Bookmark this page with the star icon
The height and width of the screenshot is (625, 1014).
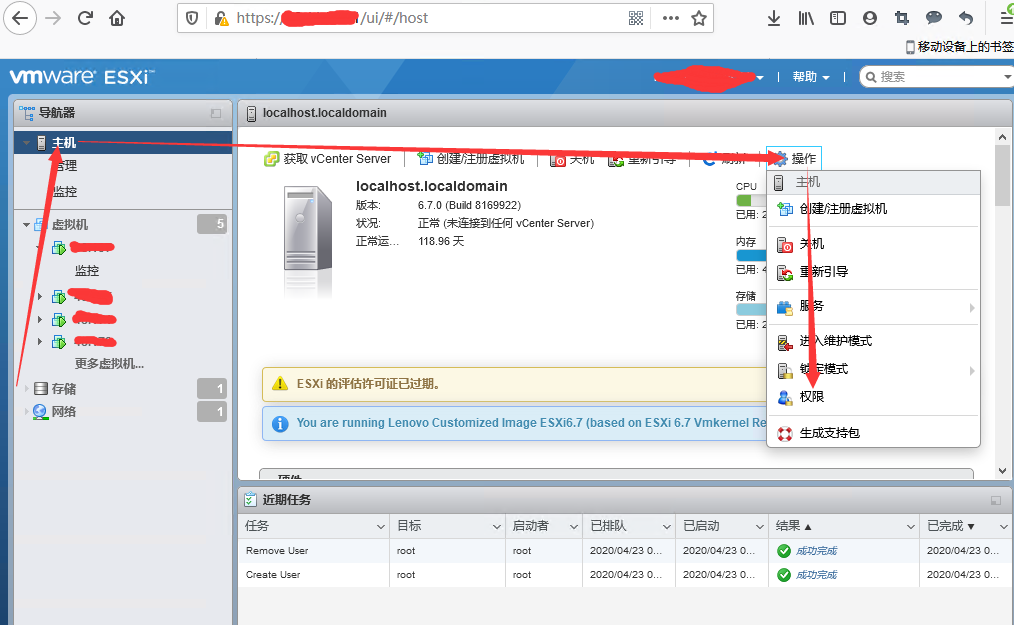[699, 18]
